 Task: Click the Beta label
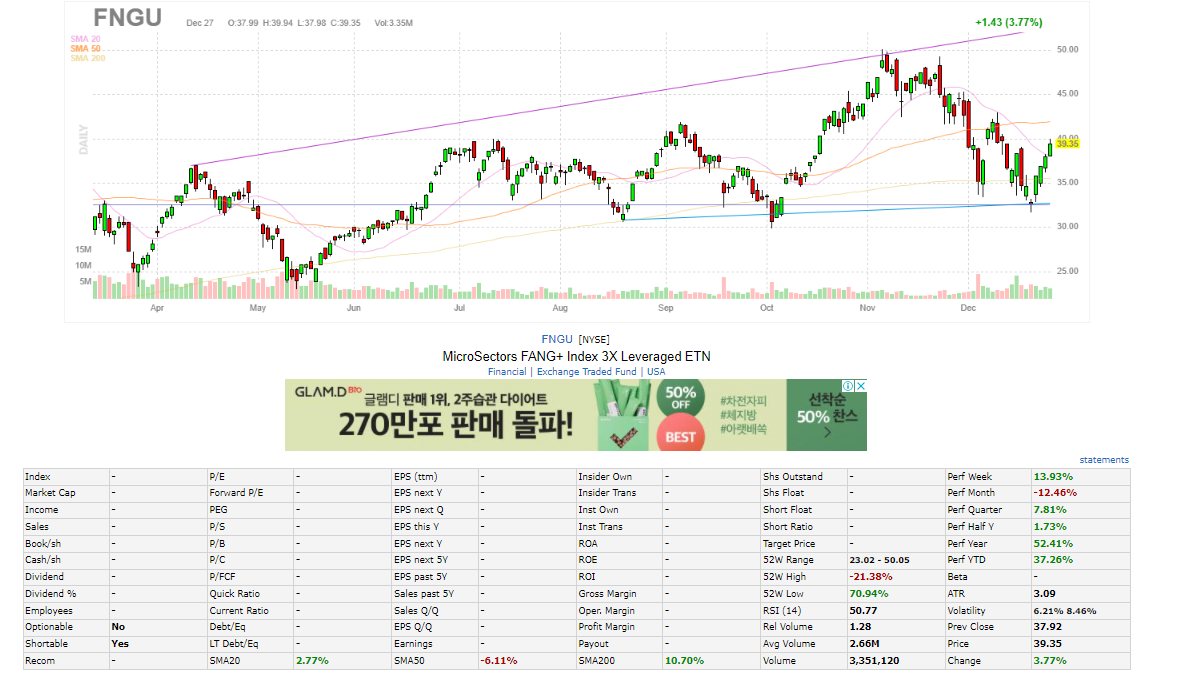click(957, 577)
